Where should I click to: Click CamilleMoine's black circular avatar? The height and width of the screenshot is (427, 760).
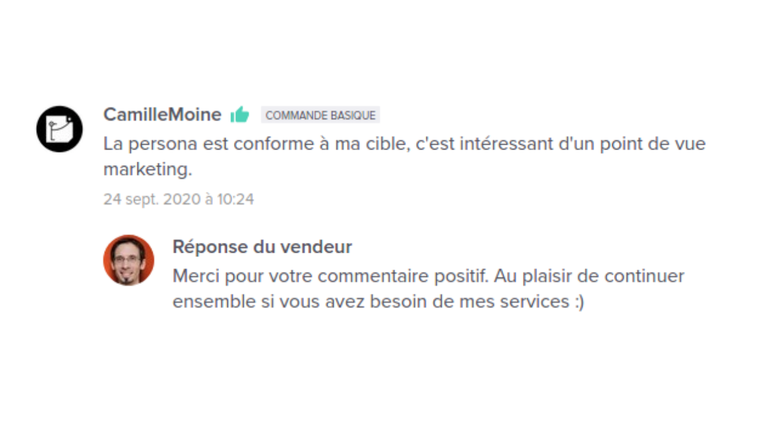click(x=59, y=129)
